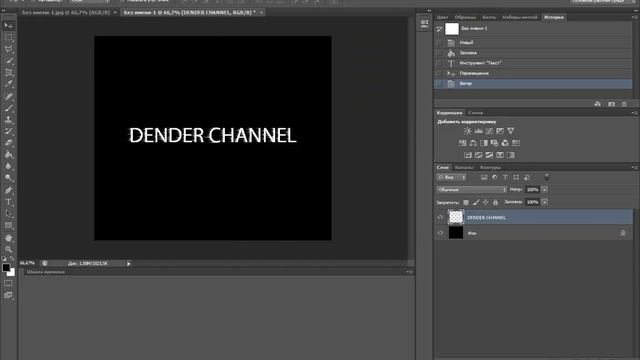Screen dimensions: 640x360
Task: Select the Rectangular Marquee tool
Action: tap(9, 38)
